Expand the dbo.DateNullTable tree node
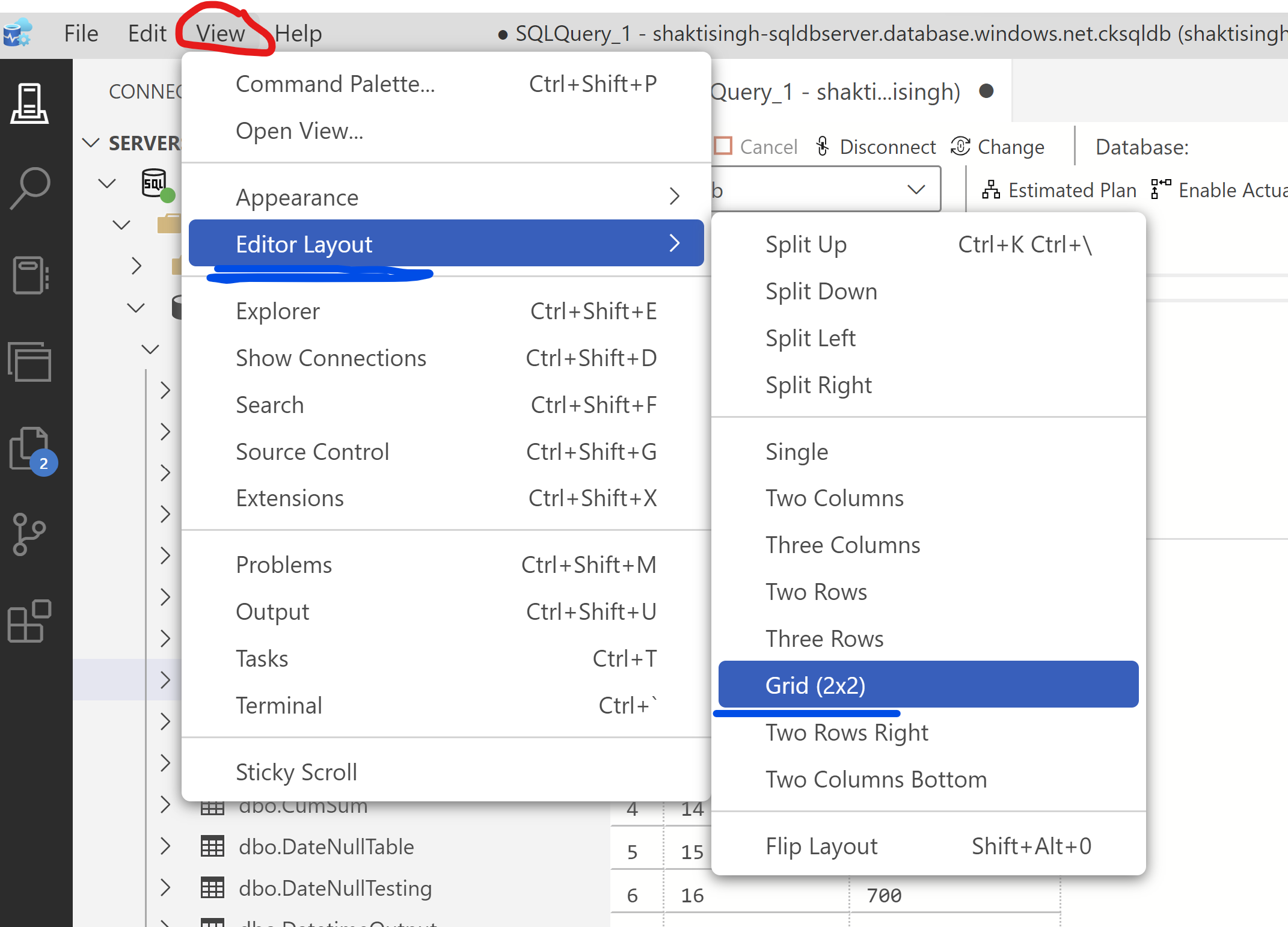 click(x=165, y=846)
